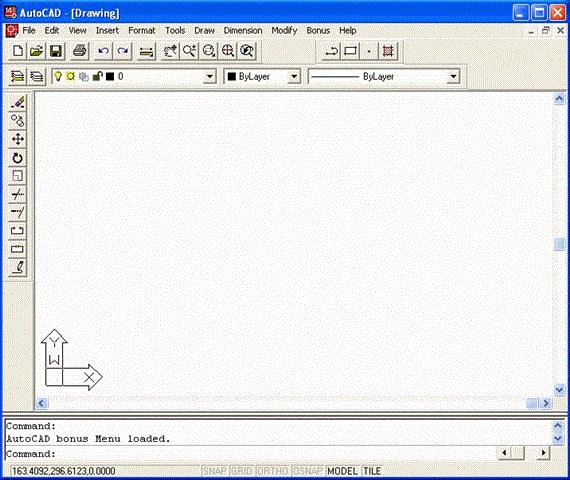Expand the layer list dropdown arrow
The width and height of the screenshot is (570, 480).
(x=210, y=77)
